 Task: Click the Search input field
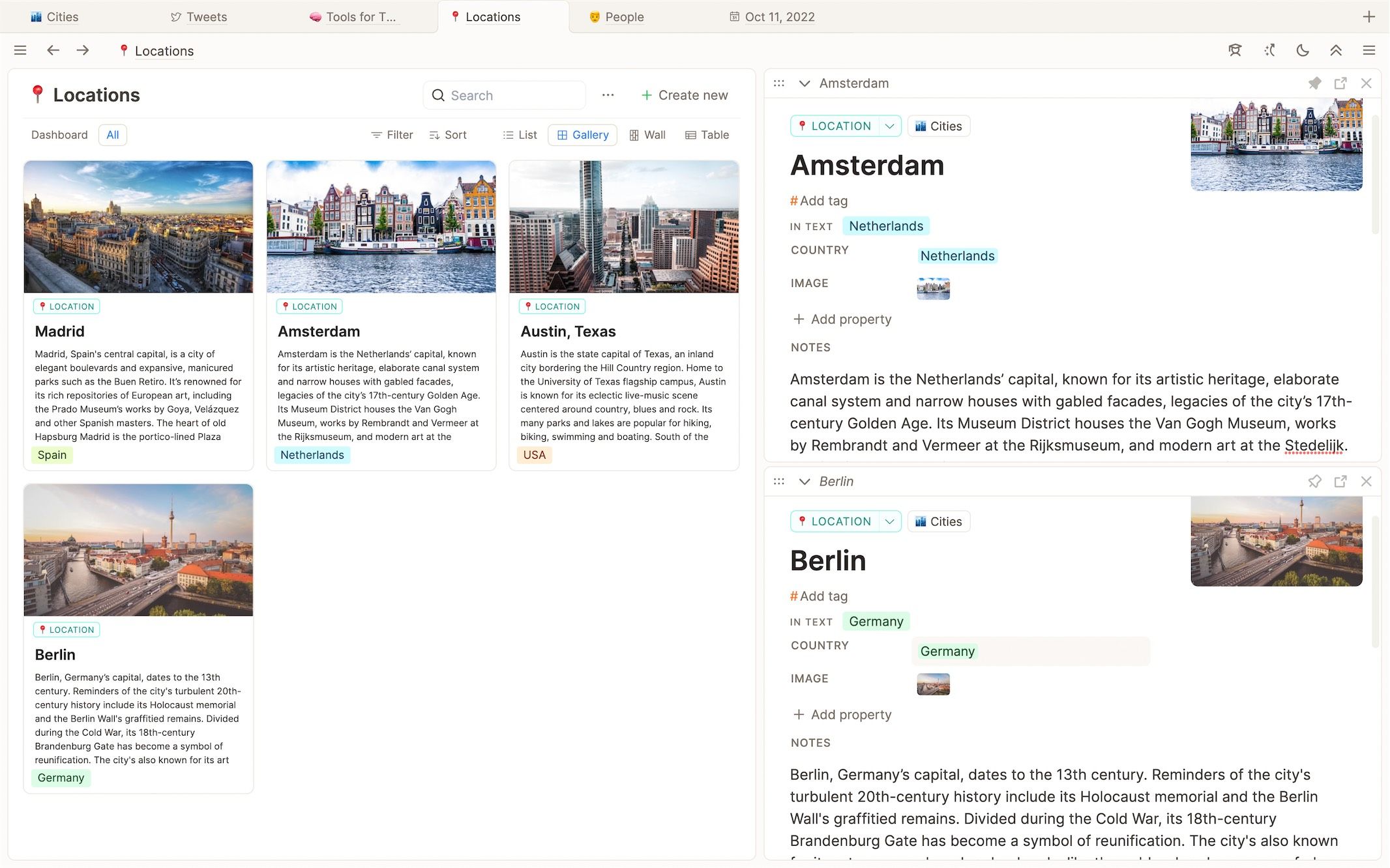point(505,95)
